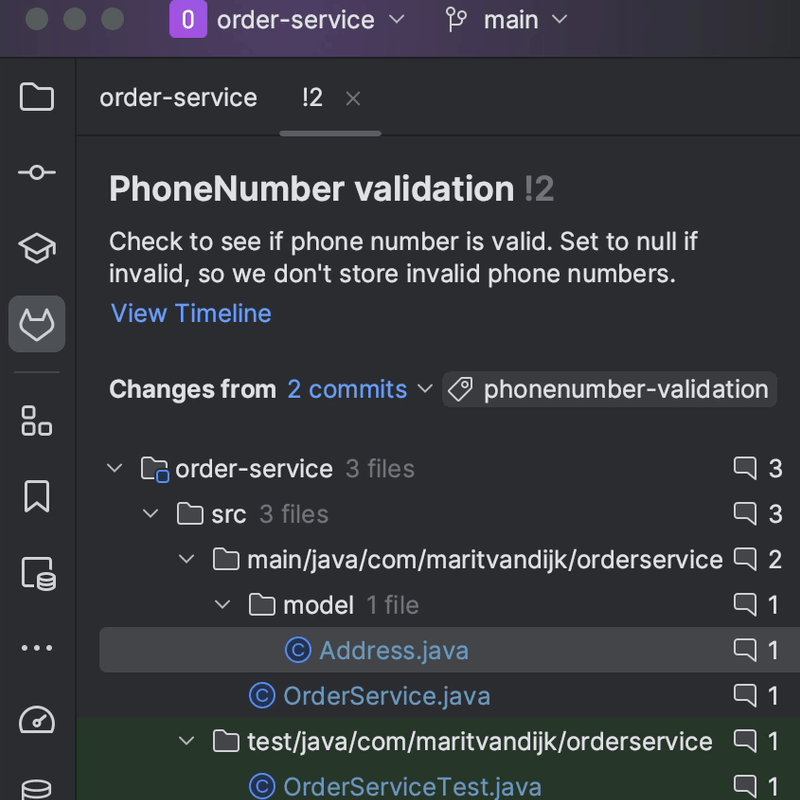Open the Profiler gauge icon in sidebar
This screenshot has width=800, height=800.
point(37,721)
